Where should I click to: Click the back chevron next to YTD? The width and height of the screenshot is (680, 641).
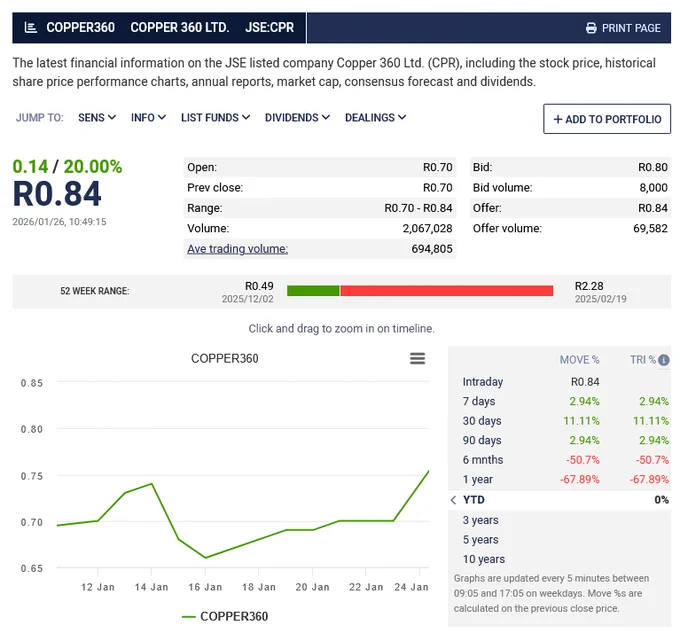click(x=453, y=500)
